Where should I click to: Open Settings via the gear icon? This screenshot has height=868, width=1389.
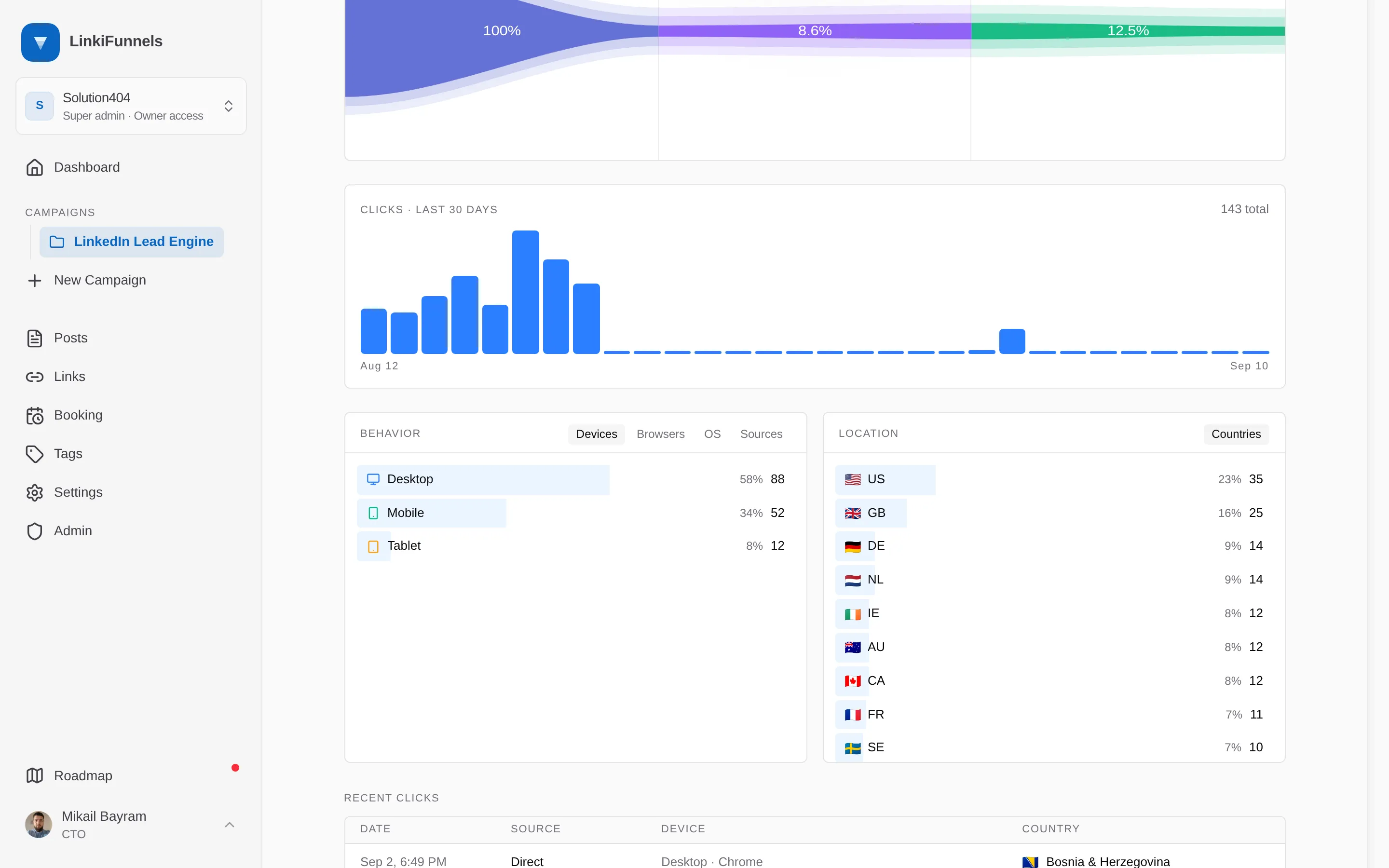point(34,492)
